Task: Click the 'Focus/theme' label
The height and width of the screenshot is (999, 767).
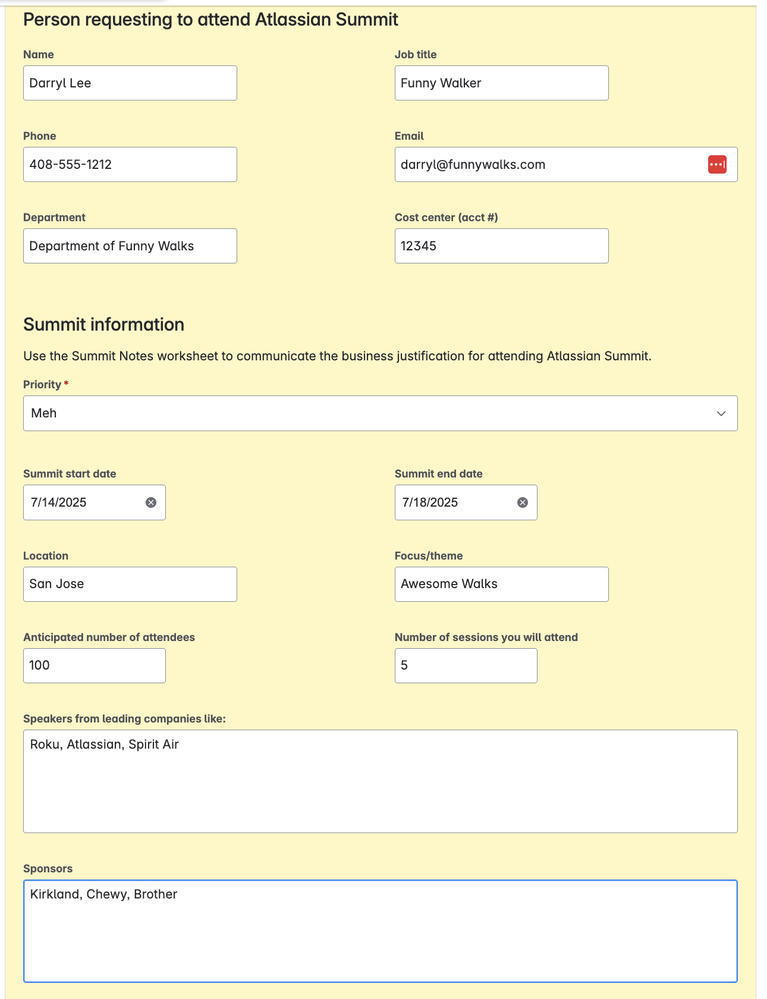Action: point(429,556)
